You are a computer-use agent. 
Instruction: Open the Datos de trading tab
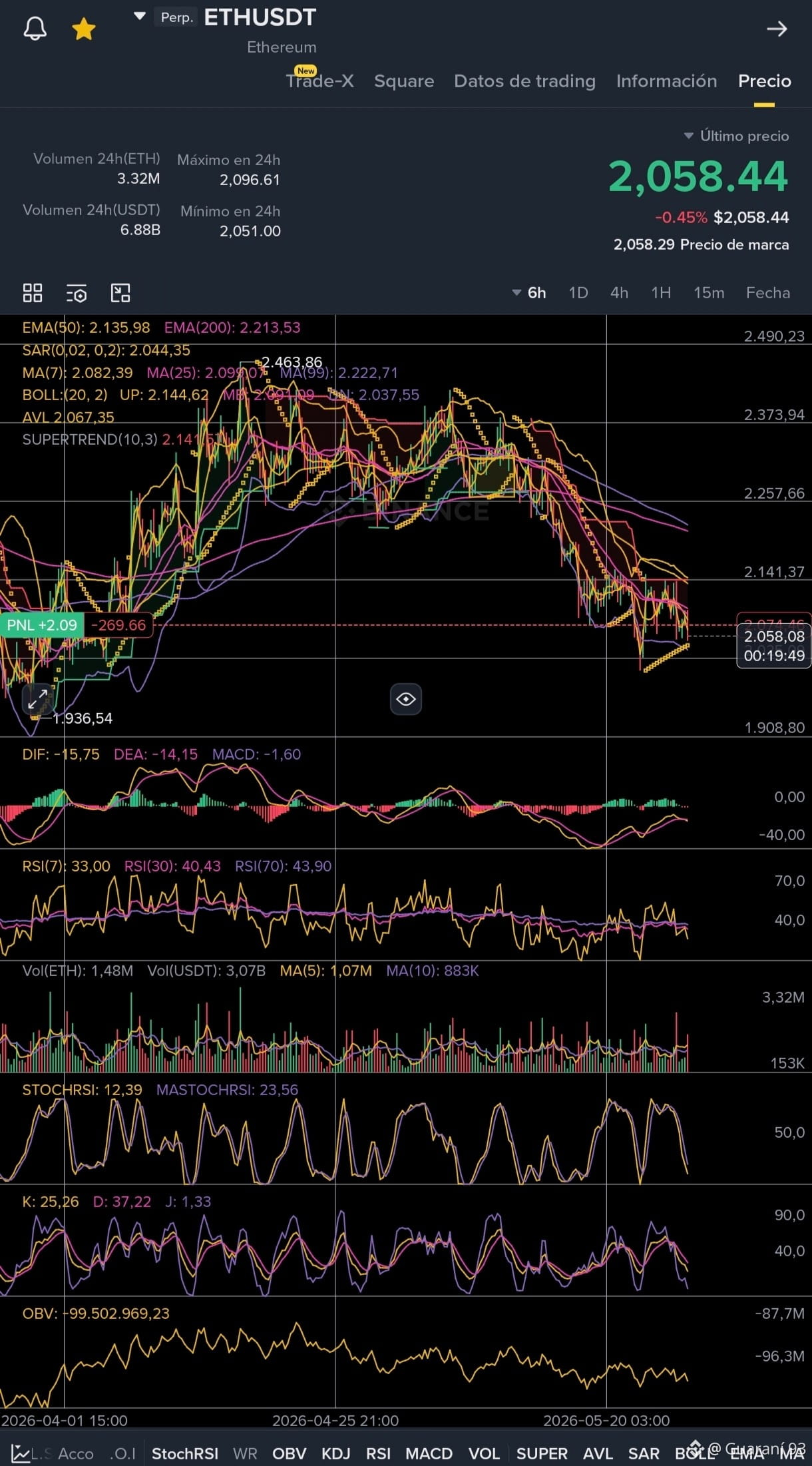(x=524, y=81)
